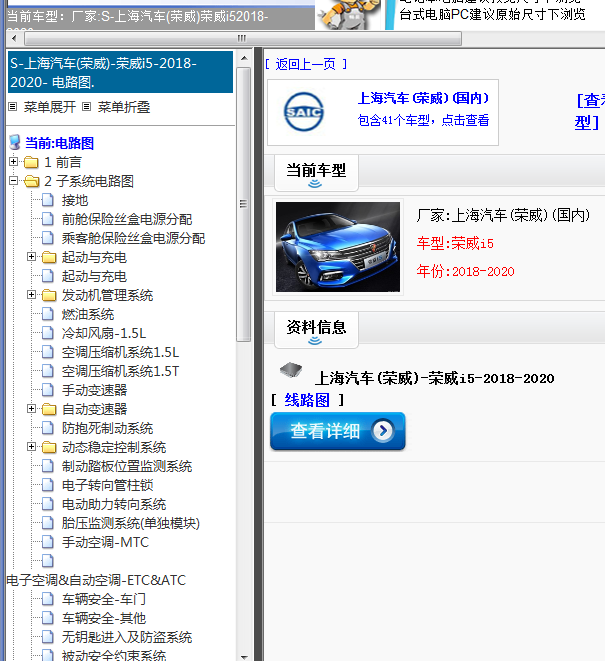Click the page icon beside 胎压监测系统(单独模块)
605x661 pixels.
(48, 523)
